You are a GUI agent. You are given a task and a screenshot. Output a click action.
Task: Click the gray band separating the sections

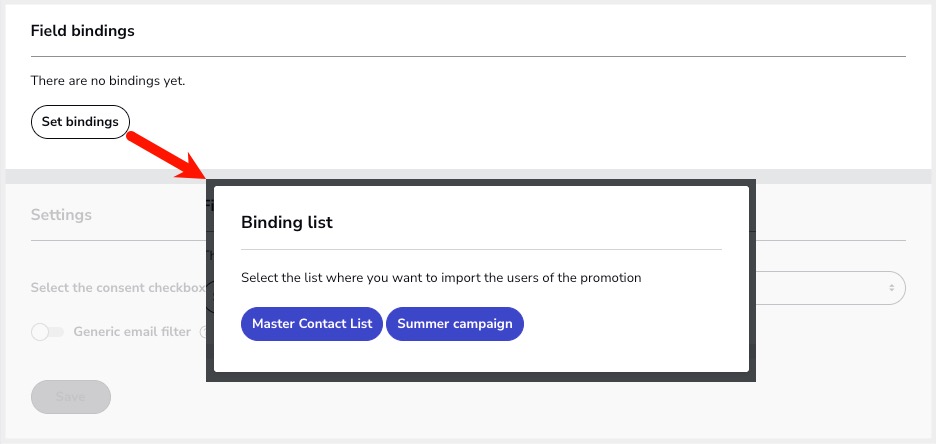pyautogui.click(x=100, y=176)
